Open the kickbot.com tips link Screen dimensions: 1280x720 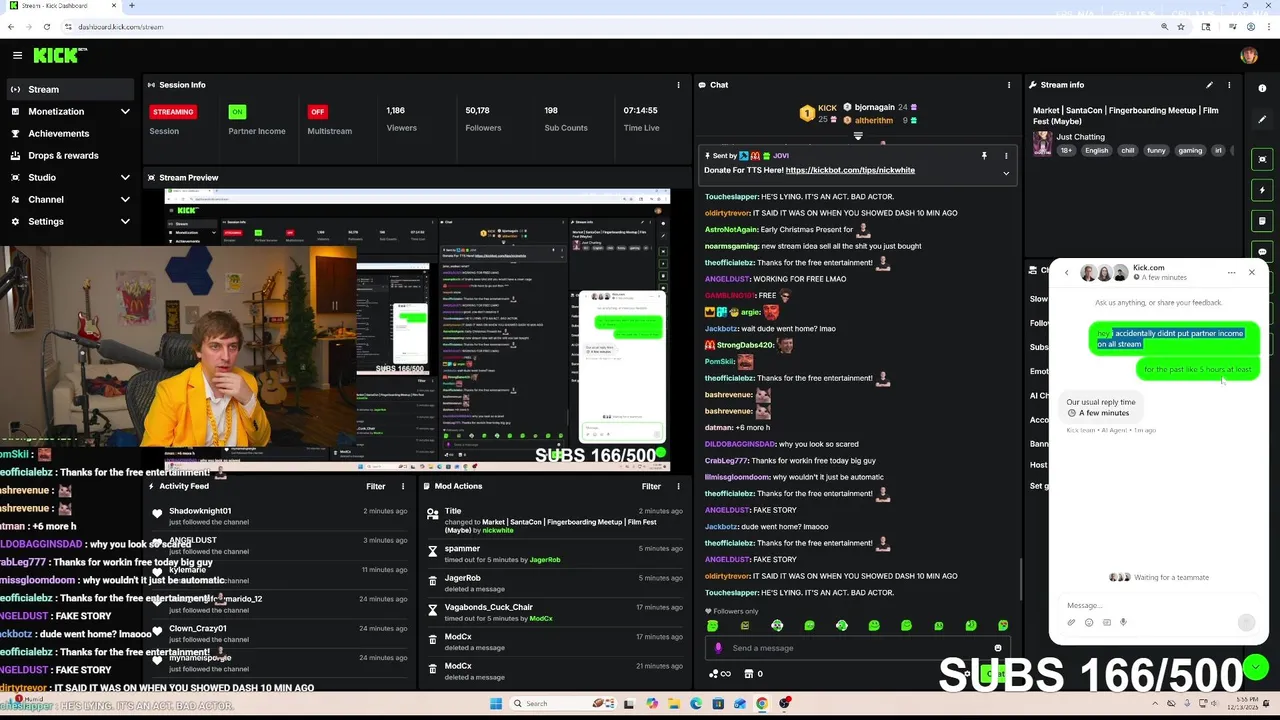pos(850,170)
